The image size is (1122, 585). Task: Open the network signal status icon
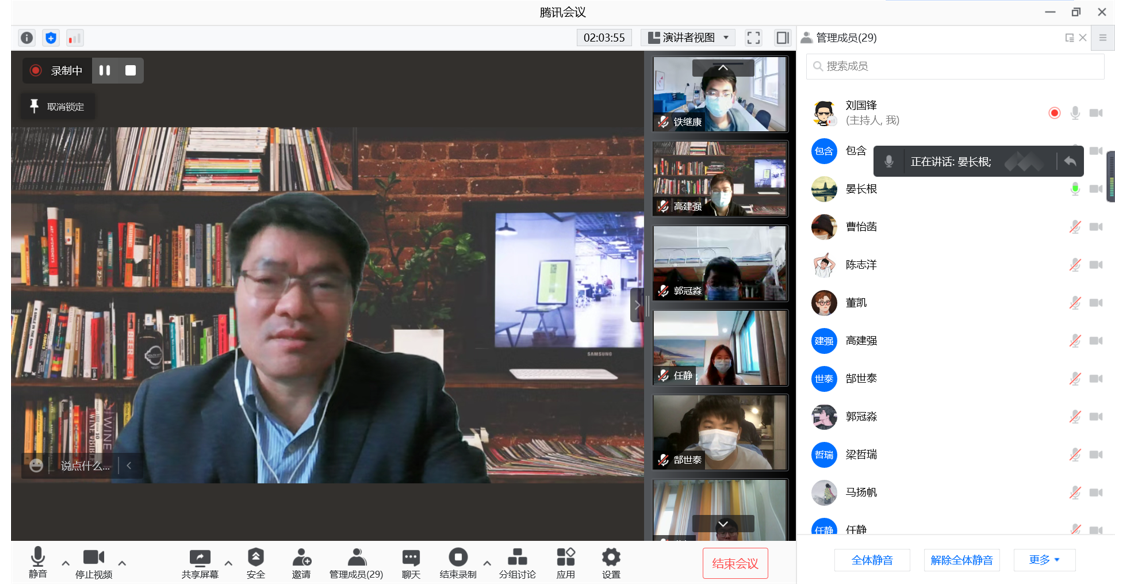click(x=75, y=38)
